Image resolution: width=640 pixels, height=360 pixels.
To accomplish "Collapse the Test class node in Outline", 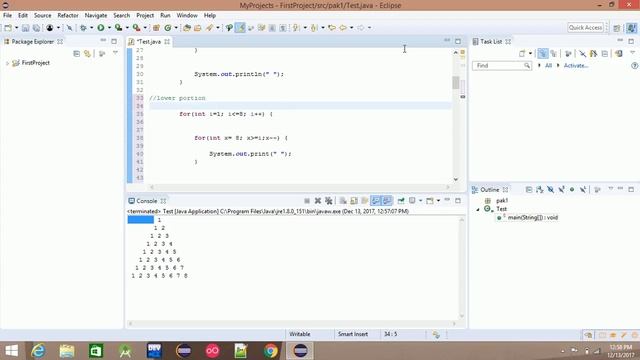I will click(x=478, y=209).
